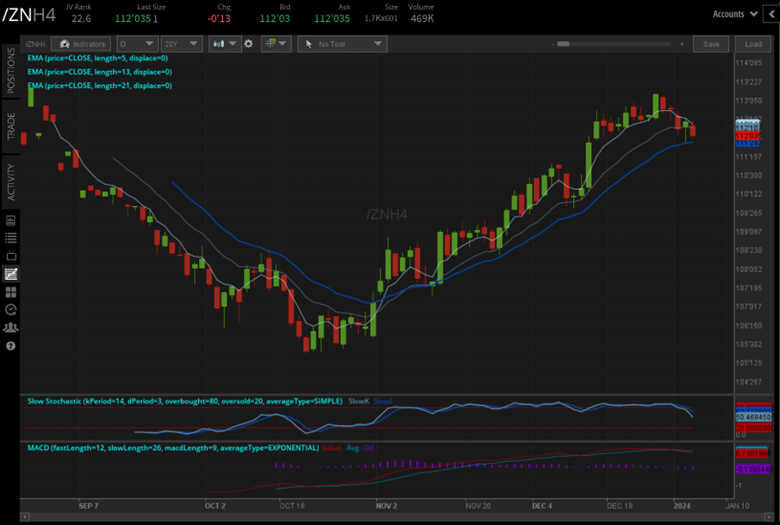Click the left arrow of horizontal scrollbar
This screenshot has width=780, height=525.
(x=24, y=517)
